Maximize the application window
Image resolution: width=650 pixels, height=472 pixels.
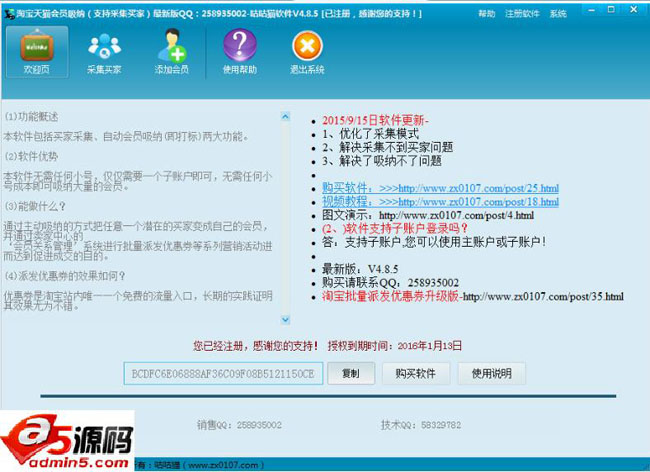[x=611, y=10]
